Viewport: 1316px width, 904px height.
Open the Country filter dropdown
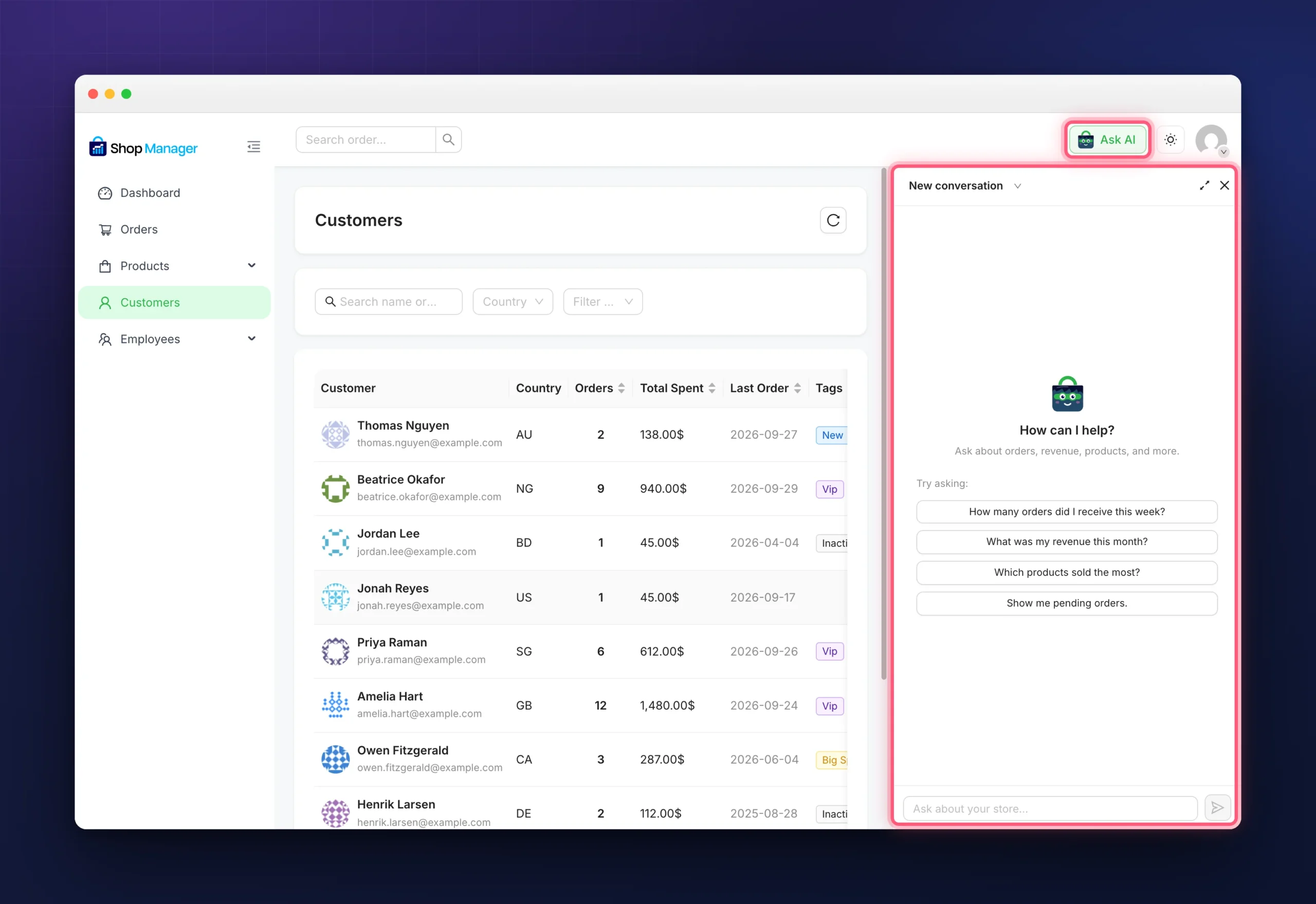pos(513,302)
